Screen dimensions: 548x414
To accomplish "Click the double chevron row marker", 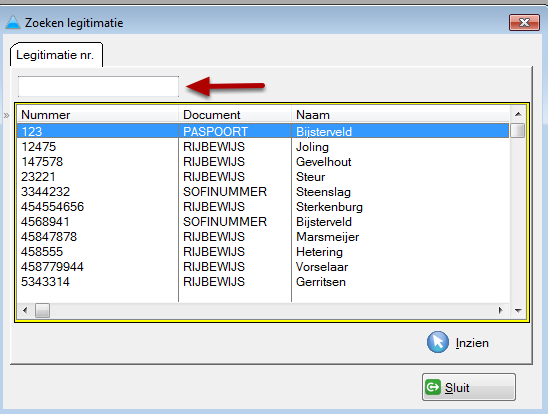I will pos(6,115).
